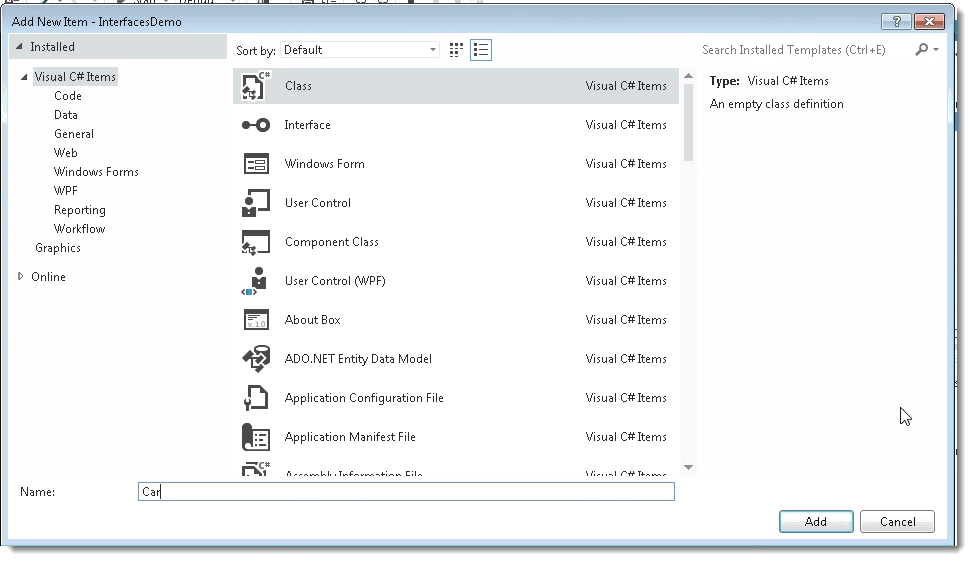Select the Windows Forms category
Image resolution: width=972 pixels, height=561 pixels.
point(96,172)
